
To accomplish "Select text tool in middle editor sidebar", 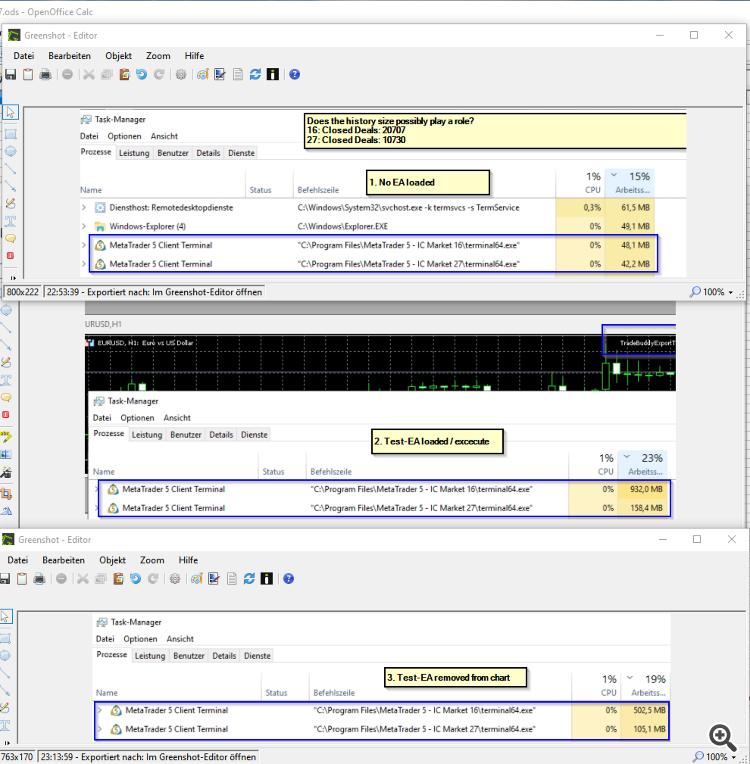I will click(6, 380).
